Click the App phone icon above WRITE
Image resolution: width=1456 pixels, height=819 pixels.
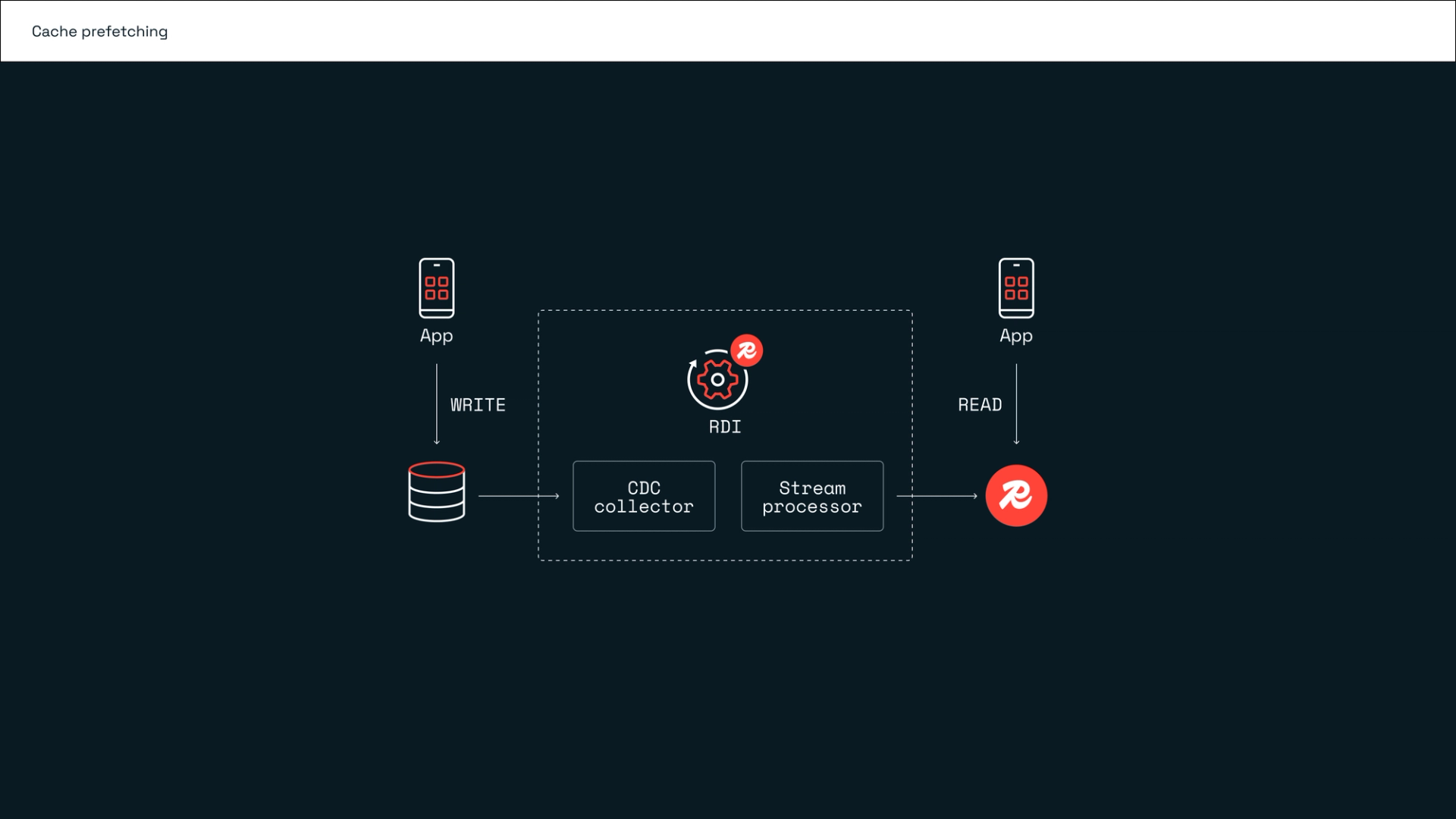coord(437,288)
